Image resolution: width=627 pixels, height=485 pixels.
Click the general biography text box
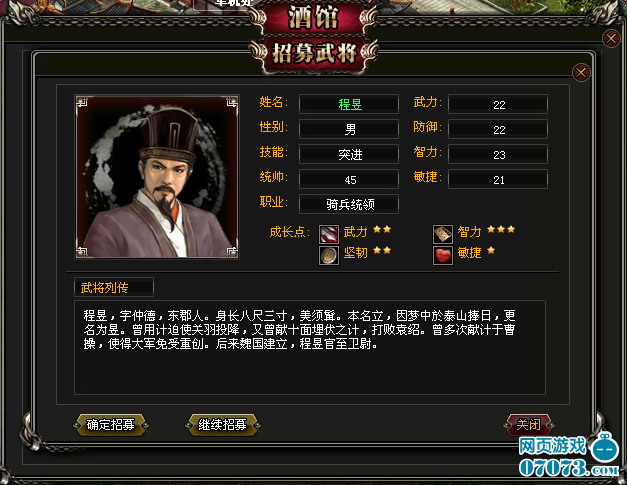coord(310,347)
